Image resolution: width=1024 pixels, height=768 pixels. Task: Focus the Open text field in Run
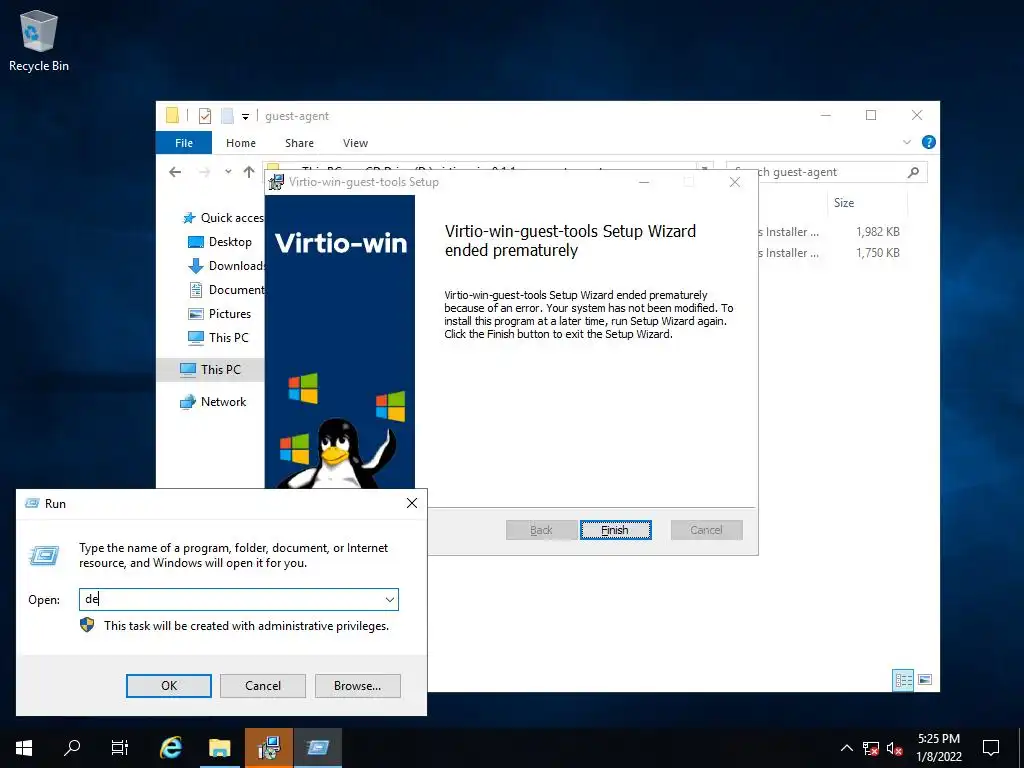pyautogui.click(x=231, y=600)
